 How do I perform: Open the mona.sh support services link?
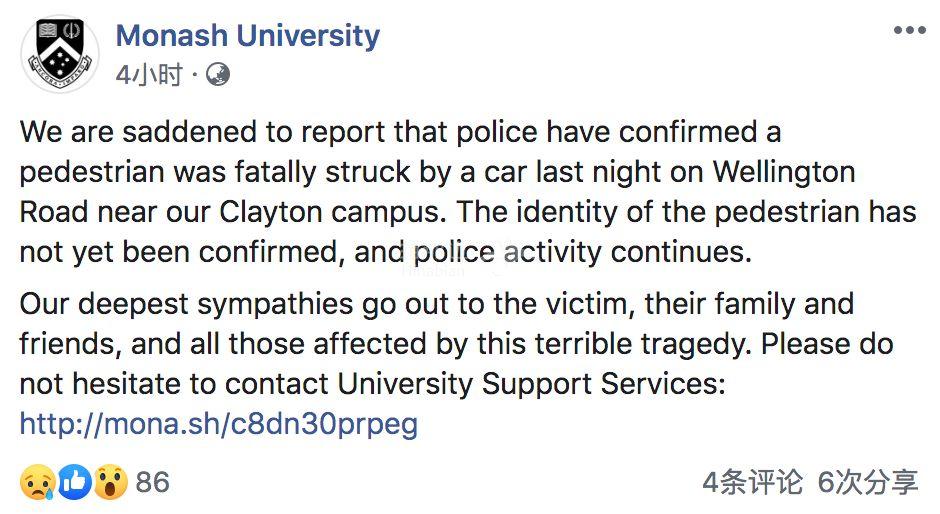(x=218, y=424)
